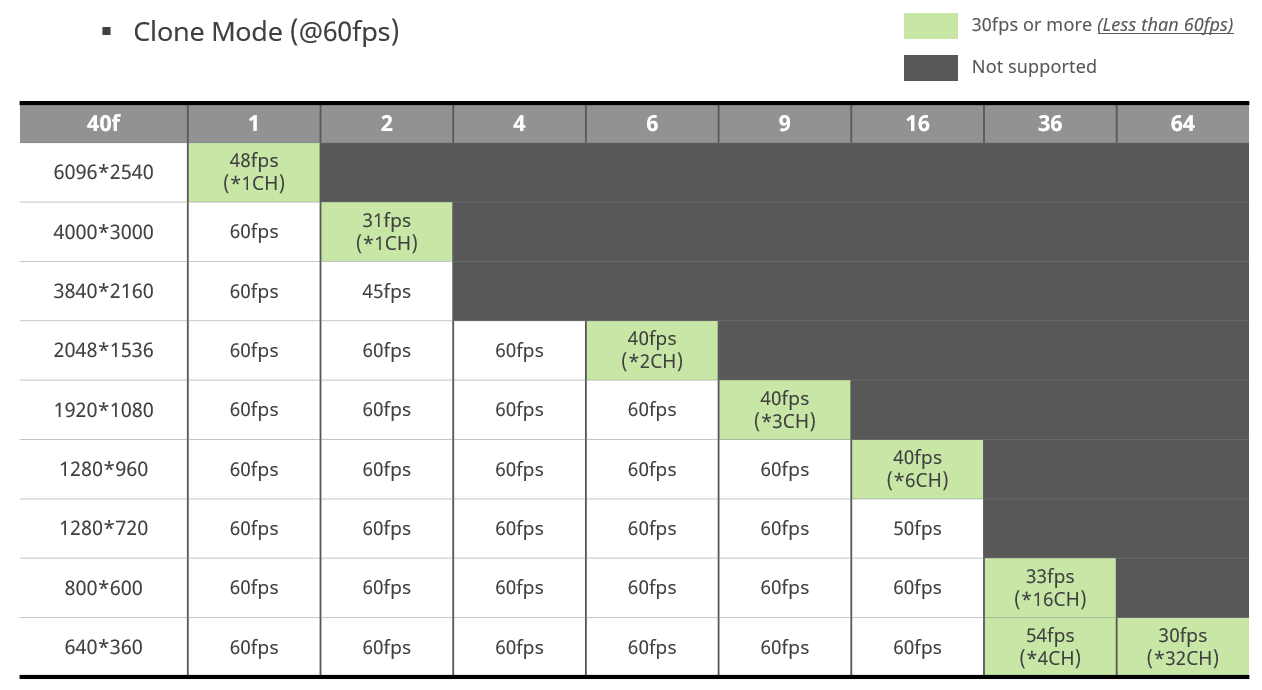Select the column header labeled 64
Image resolution: width=1262 pixels, height=690 pixels.
pos(1182,123)
